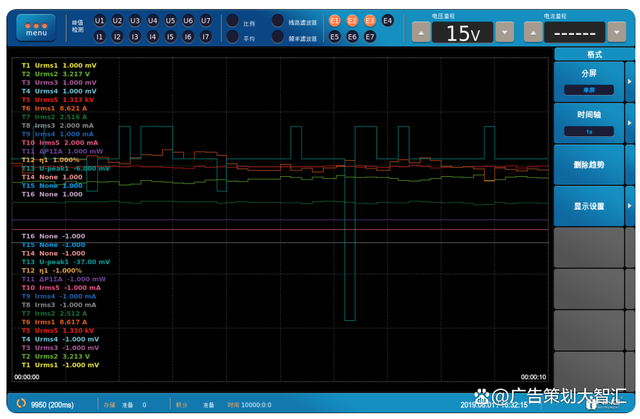Select element E1

pos(334,21)
